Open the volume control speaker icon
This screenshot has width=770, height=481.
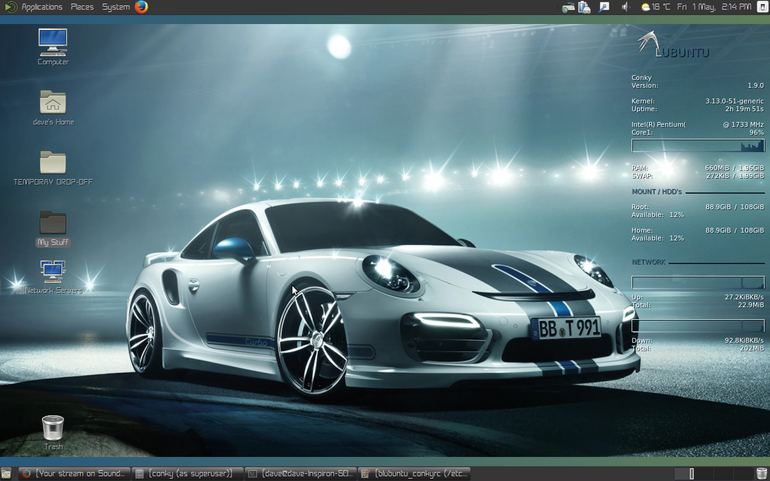tap(625, 7)
